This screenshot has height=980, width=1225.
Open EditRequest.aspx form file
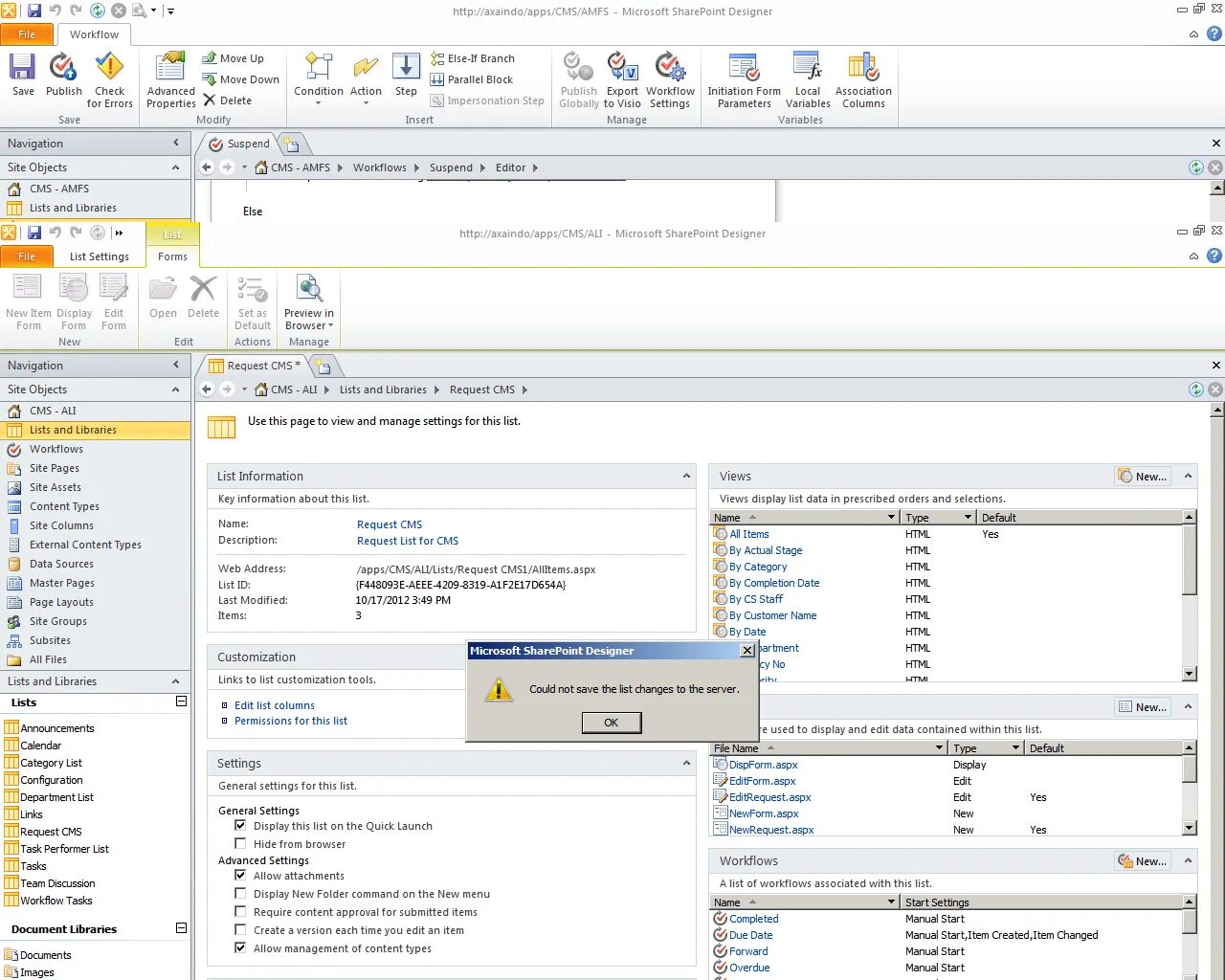(x=770, y=797)
